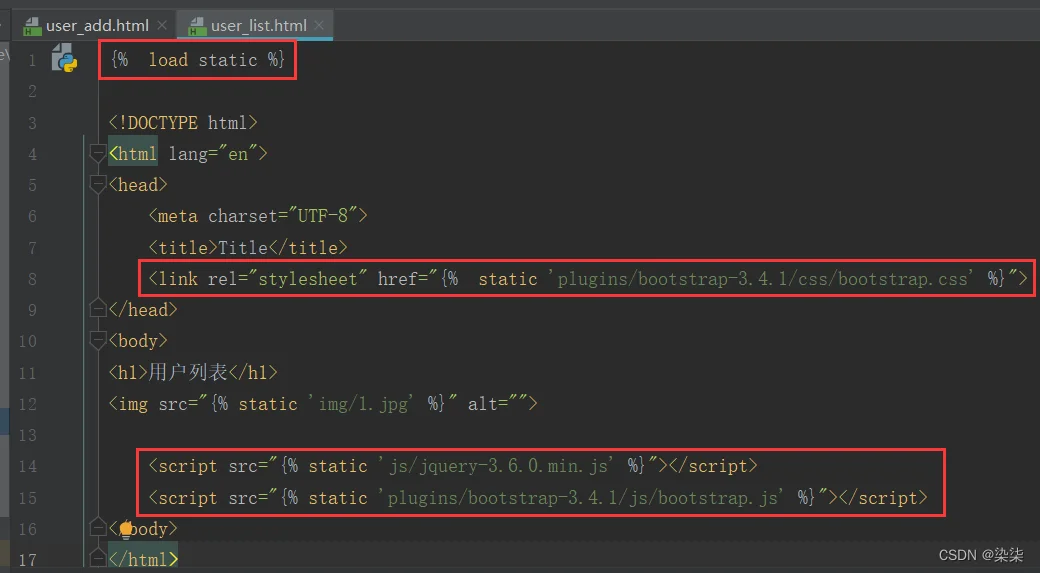Click the closing script tag on line 14
The image size is (1040, 573).
tap(713, 466)
